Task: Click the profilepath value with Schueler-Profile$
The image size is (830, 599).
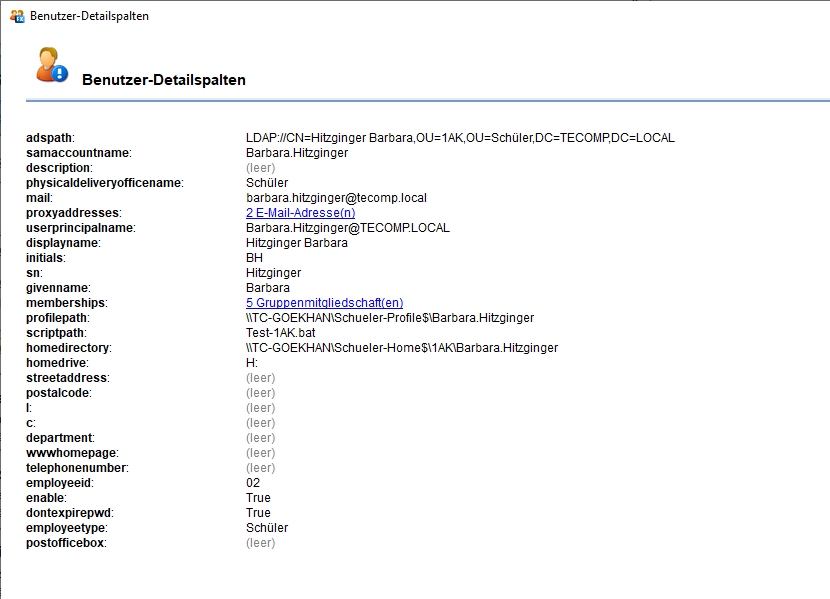Action: [390, 318]
